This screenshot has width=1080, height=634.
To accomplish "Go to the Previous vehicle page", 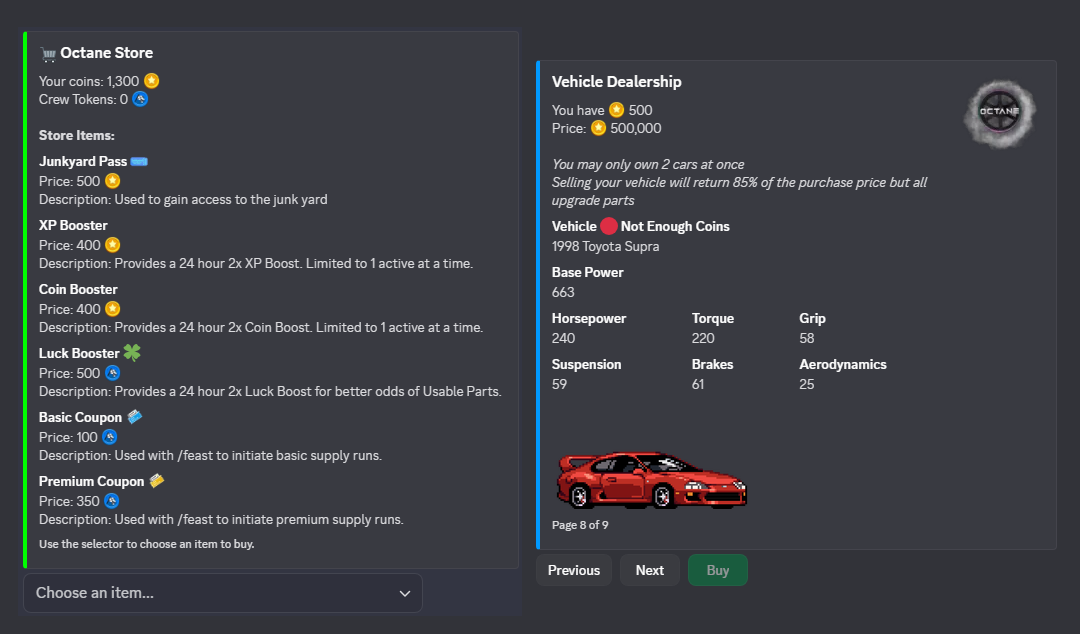I will tap(574, 570).
